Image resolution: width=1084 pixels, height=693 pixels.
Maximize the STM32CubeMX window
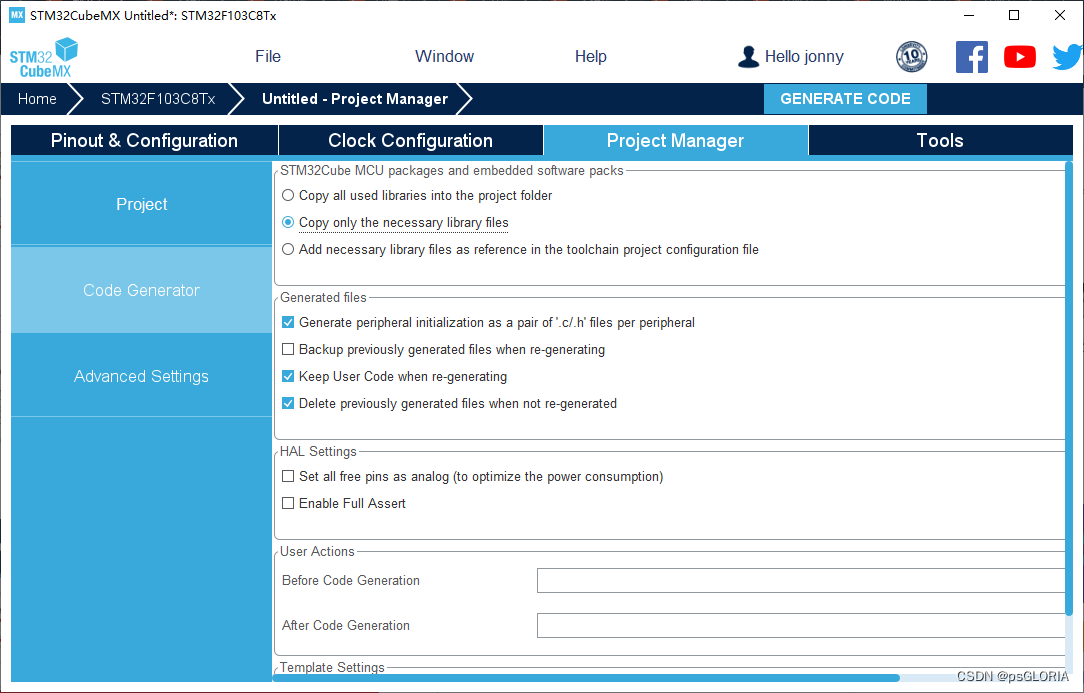tap(1014, 15)
